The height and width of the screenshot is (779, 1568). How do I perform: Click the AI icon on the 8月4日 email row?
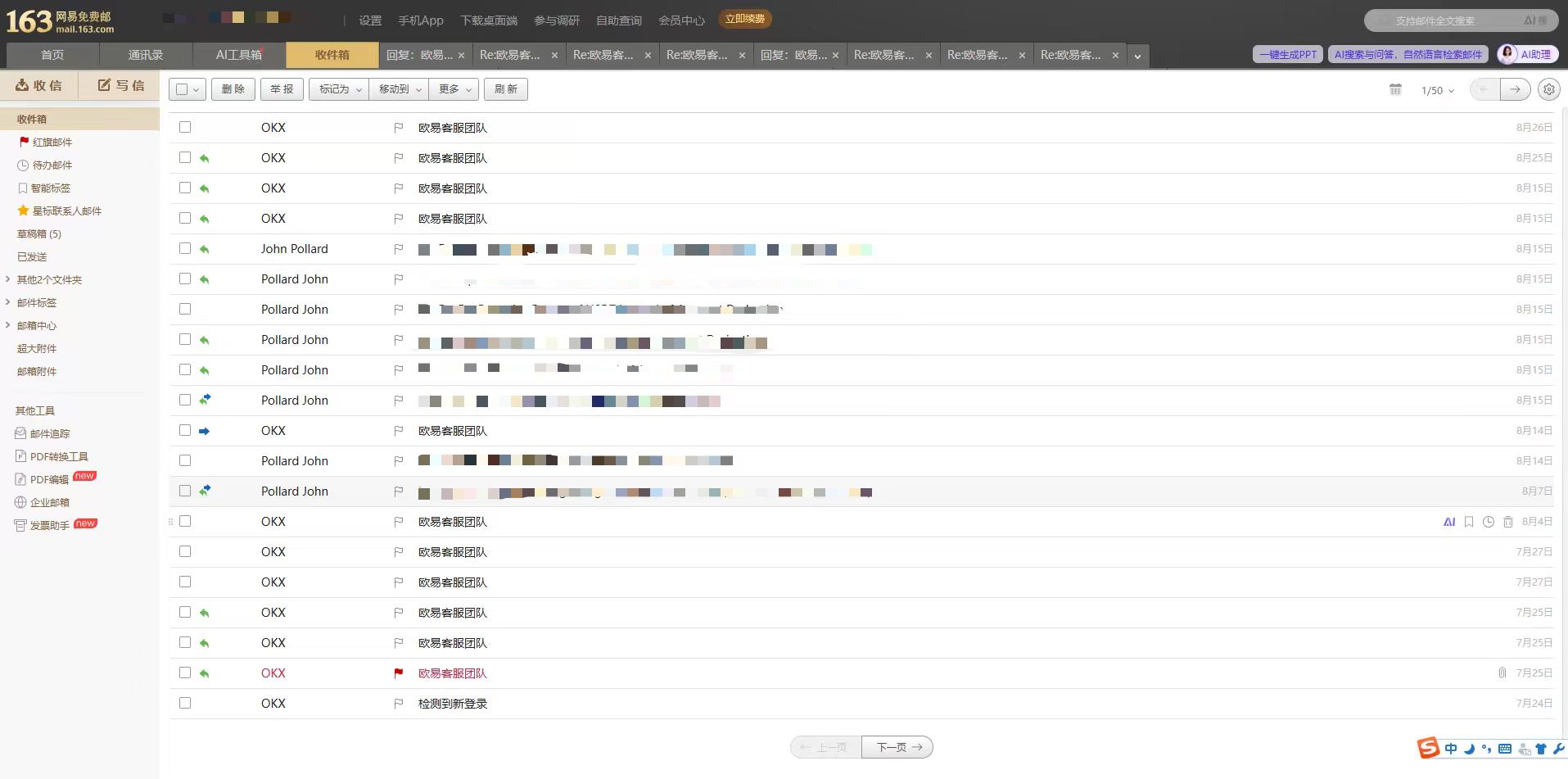(1448, 522)
